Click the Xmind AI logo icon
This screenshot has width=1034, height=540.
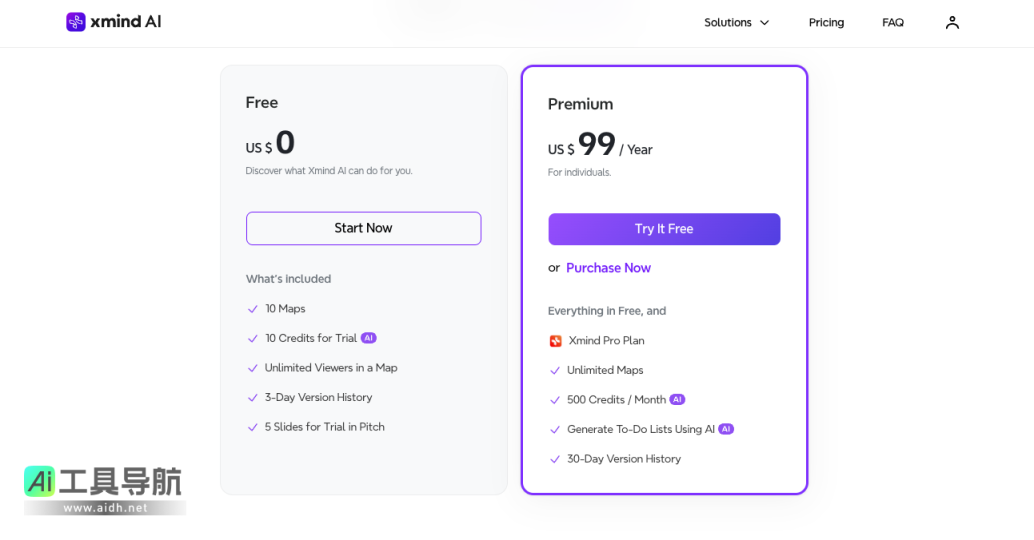point(76,22)
